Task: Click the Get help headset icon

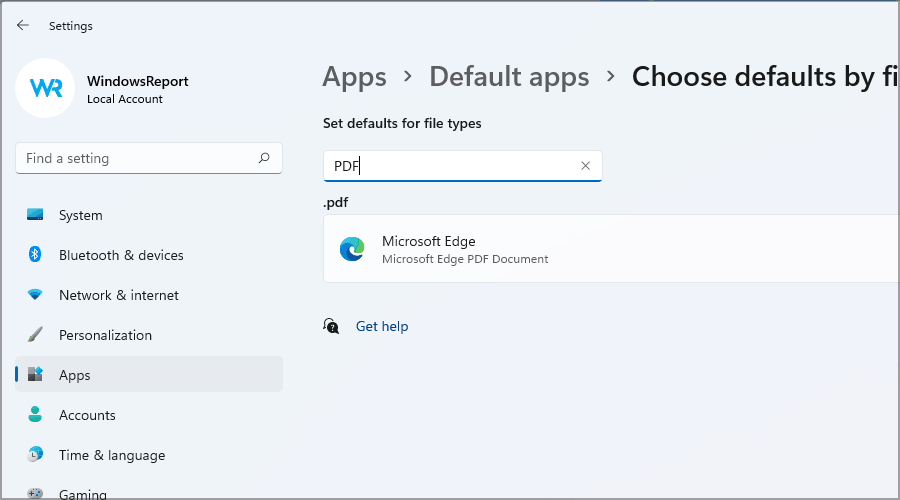Action: click(331, 326)
